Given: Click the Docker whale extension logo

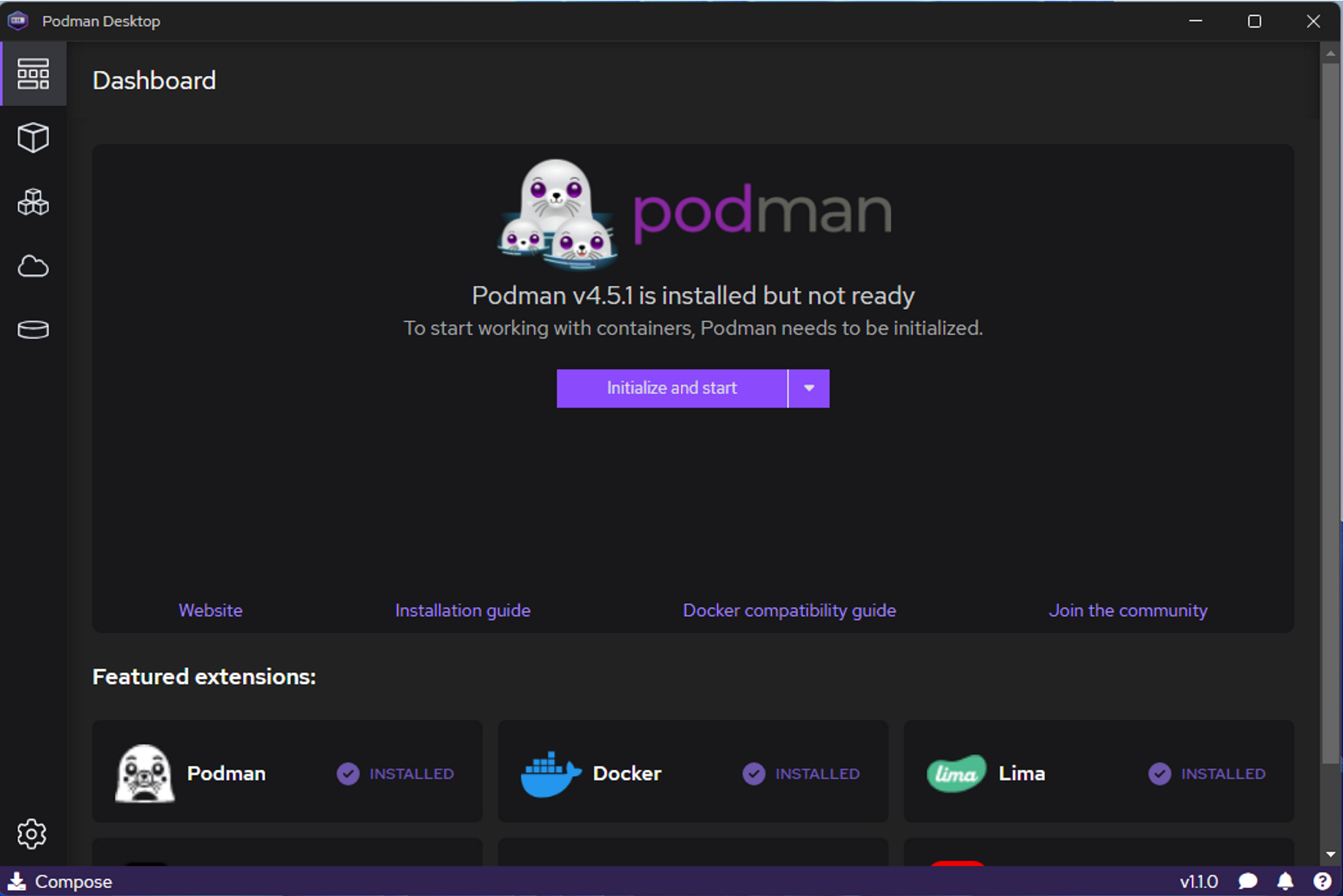Looking at the screenshot, I should (551, 773).
